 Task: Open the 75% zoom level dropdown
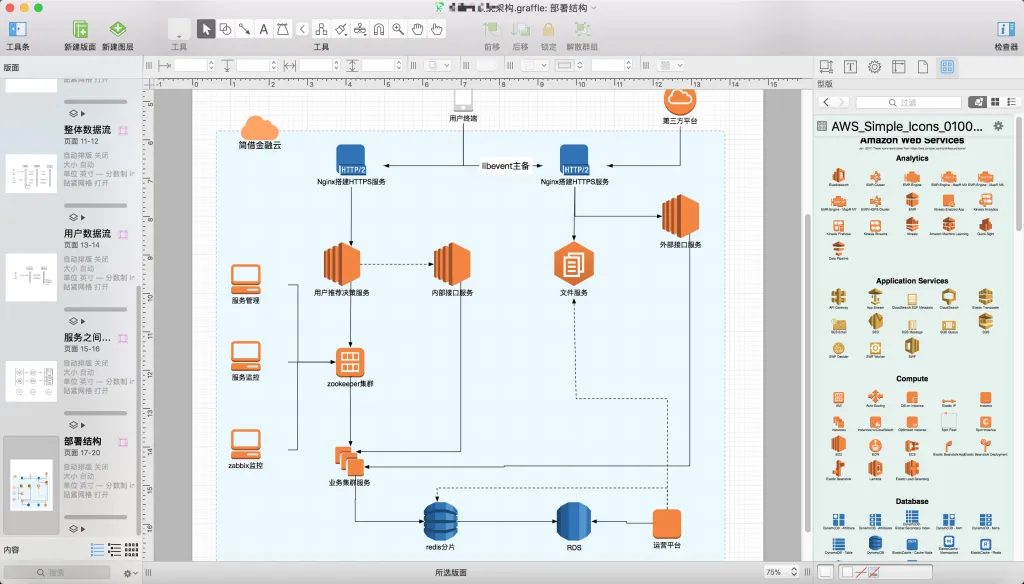pos(778,572)
